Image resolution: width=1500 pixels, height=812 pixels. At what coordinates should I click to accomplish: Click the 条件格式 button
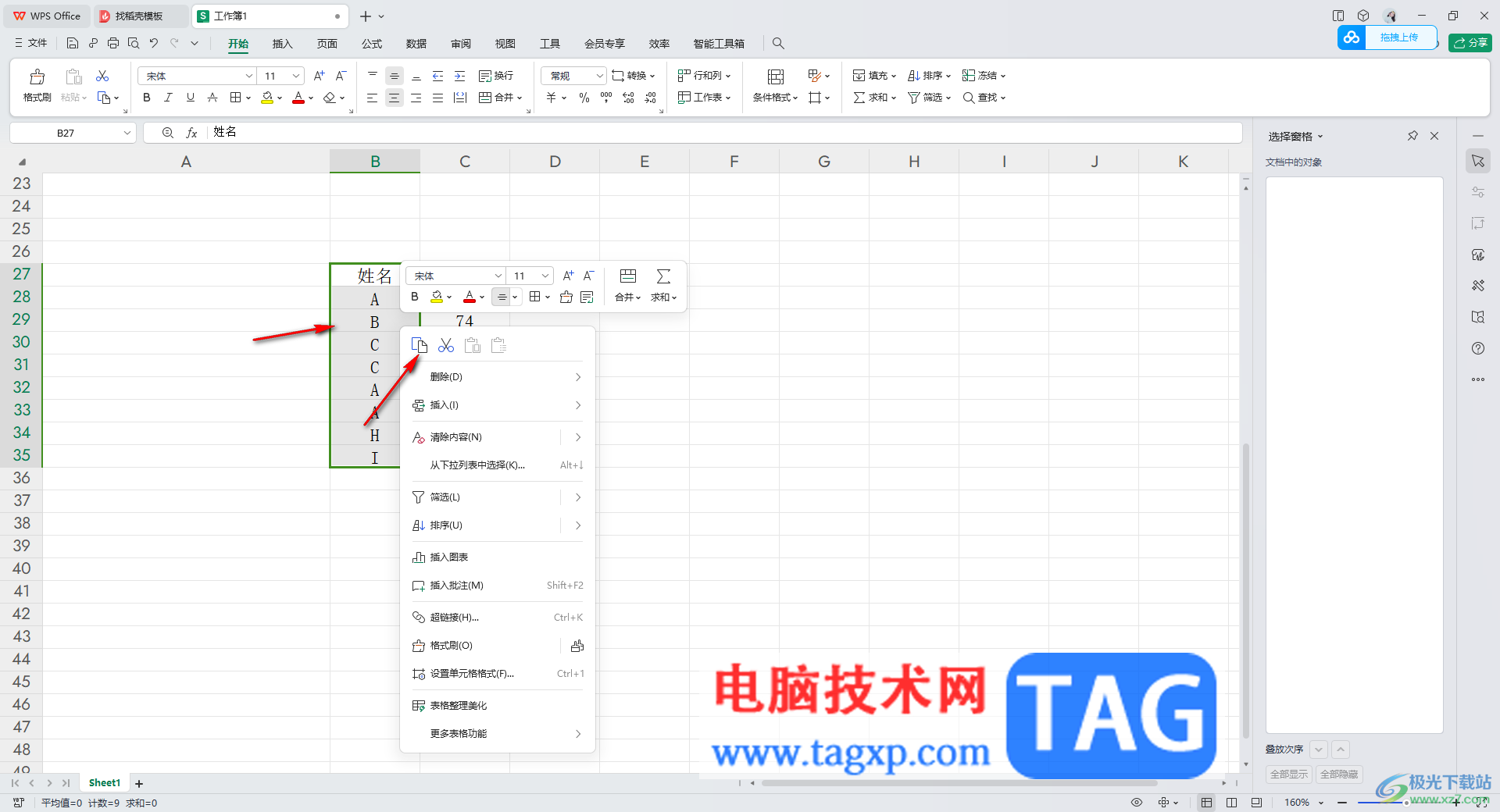pos(775,85)
